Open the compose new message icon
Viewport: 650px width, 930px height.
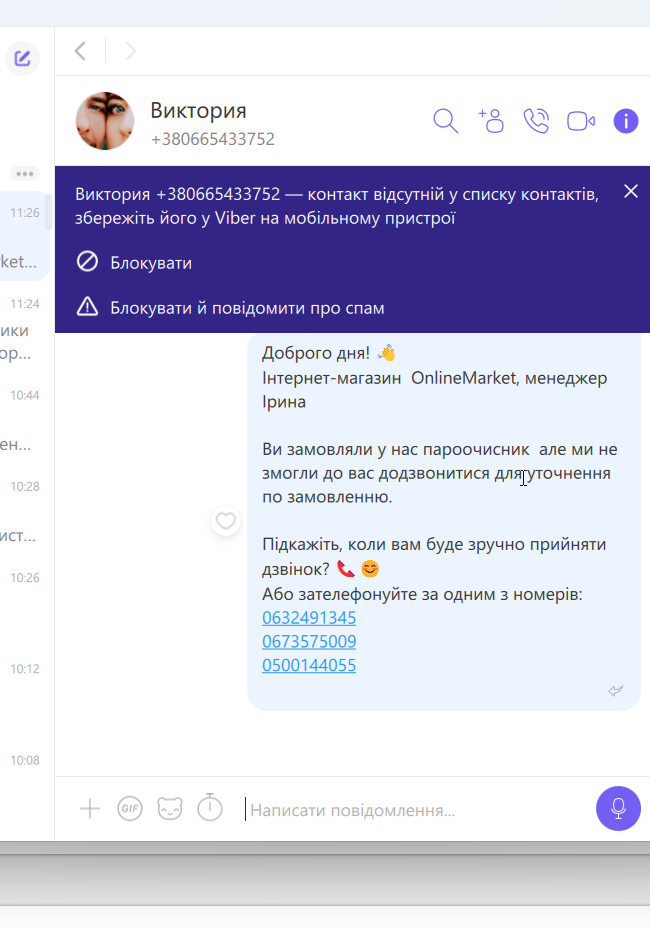(23, 58)
